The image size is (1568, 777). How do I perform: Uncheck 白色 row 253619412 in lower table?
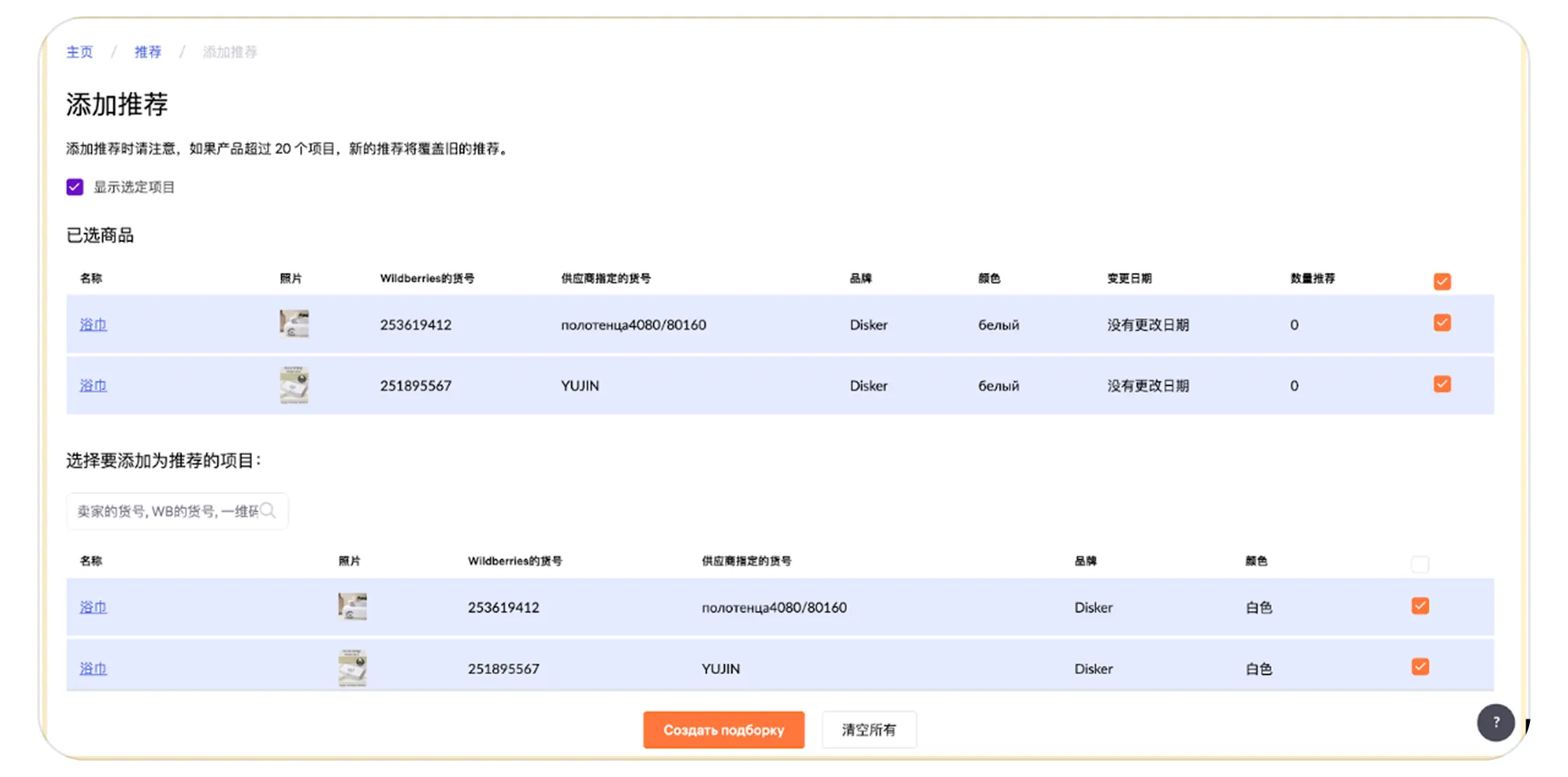pyautogui.click(x=1419, y=606)
